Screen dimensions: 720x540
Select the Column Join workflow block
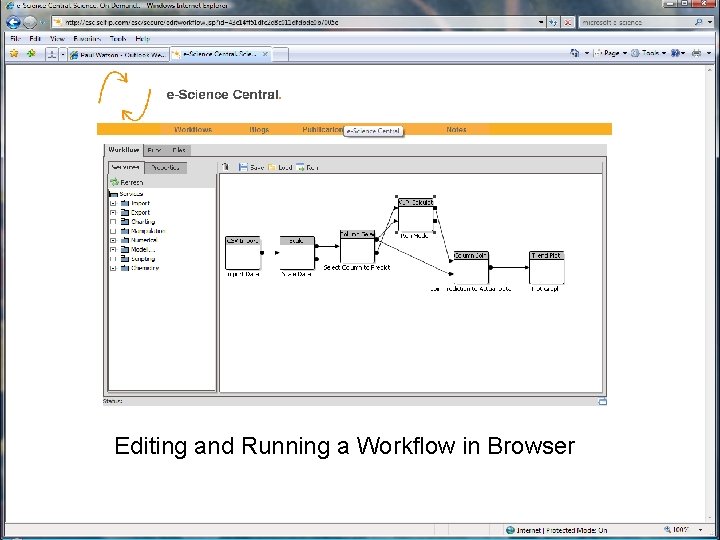[471, 268]
